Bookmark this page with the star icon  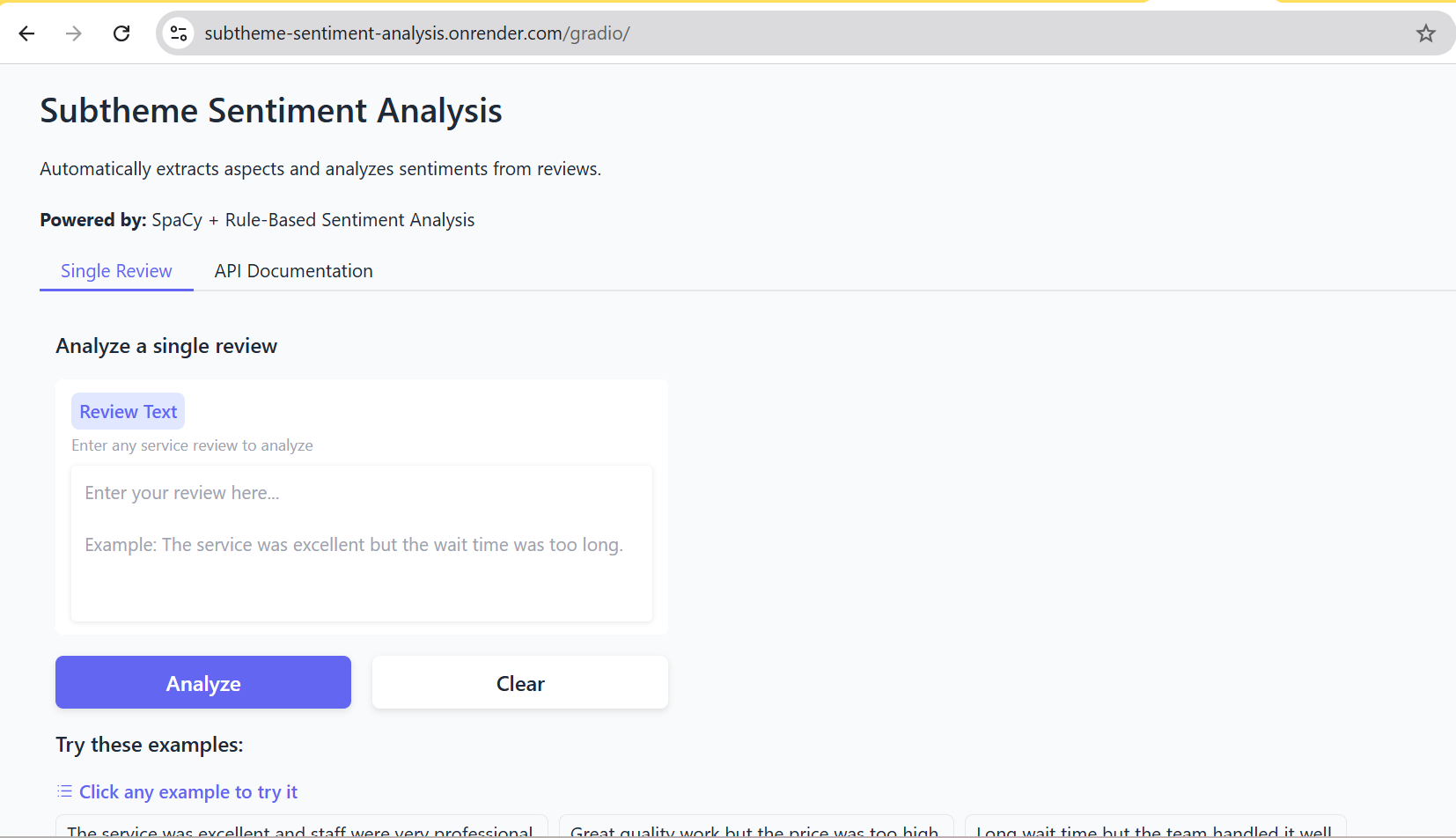1425,33
